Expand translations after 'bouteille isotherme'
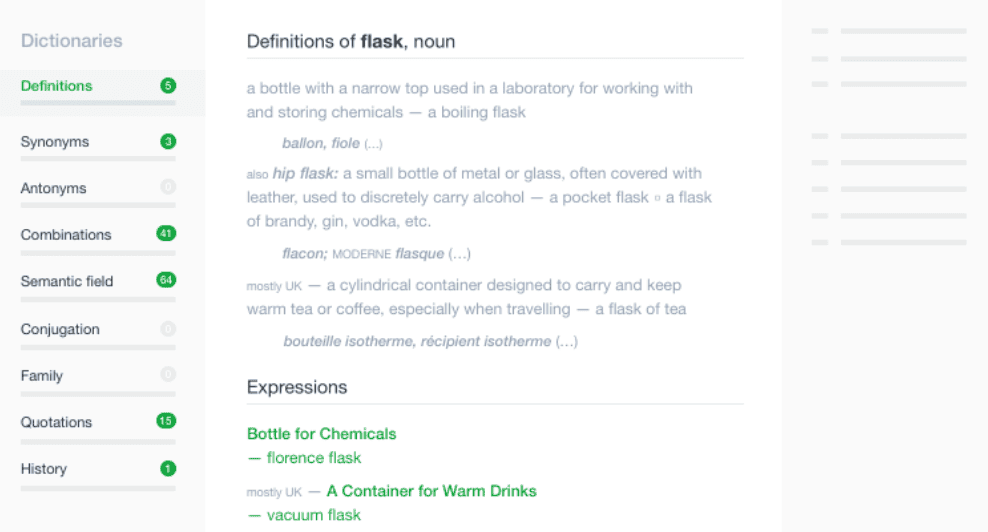988x532 pixels. tap(566, 342)
